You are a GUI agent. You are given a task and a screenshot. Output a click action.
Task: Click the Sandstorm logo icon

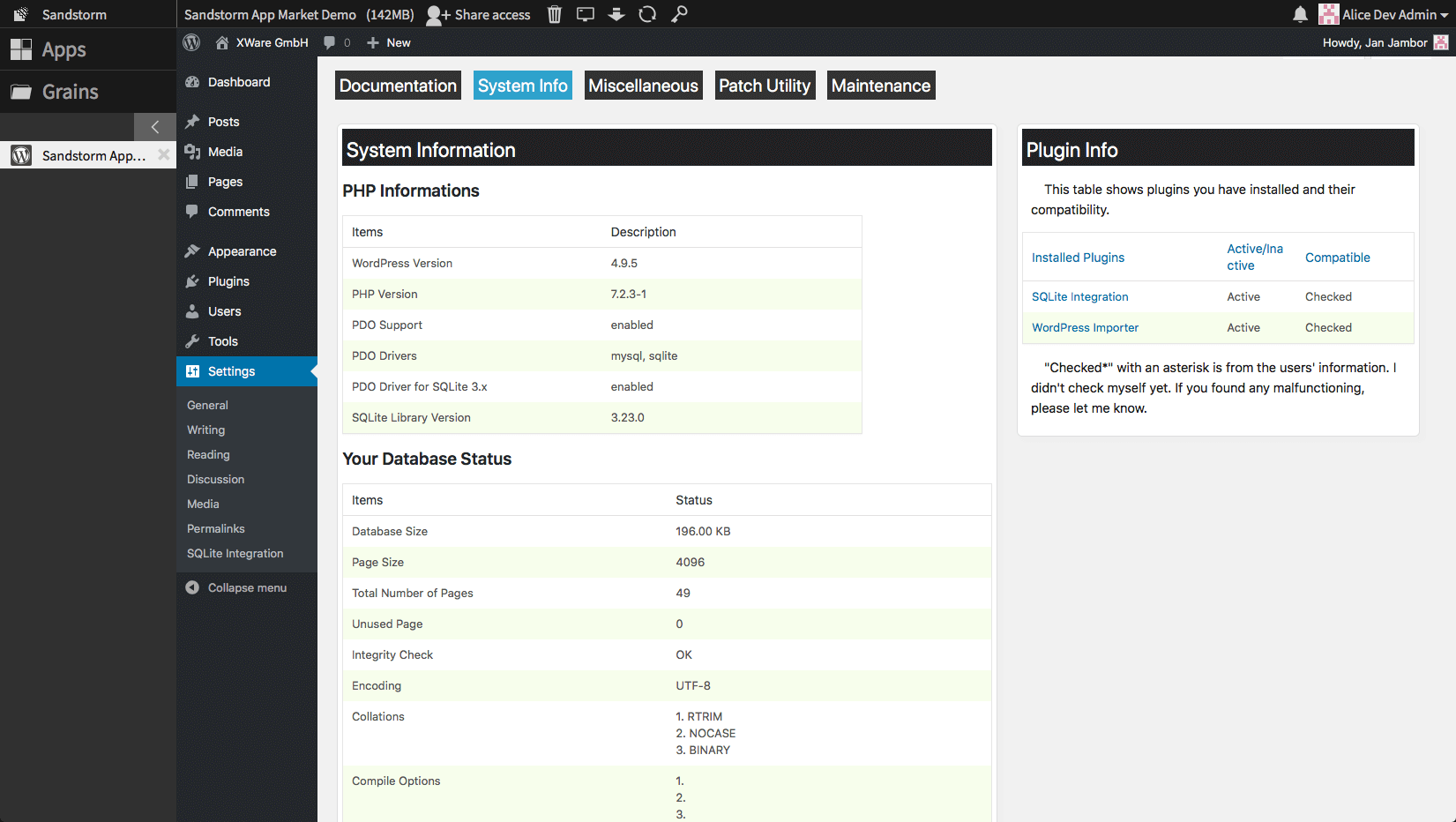click(21, 14)
